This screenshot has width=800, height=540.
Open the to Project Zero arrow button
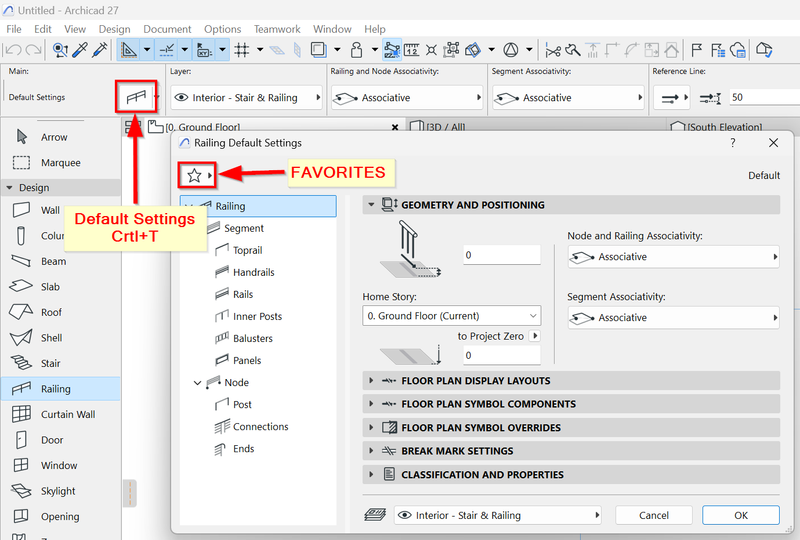[535, 336]
